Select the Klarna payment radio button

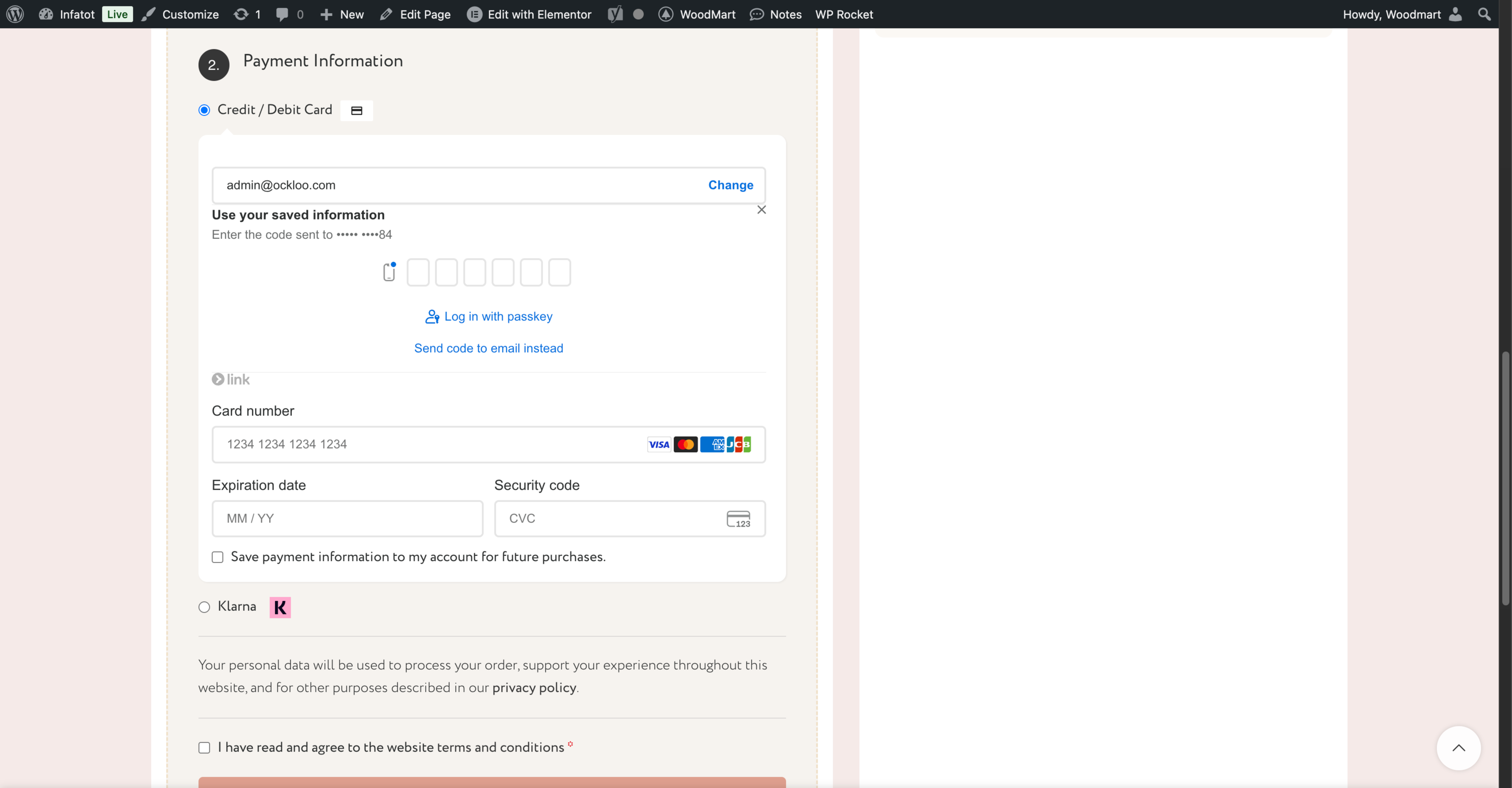(204, 607)
